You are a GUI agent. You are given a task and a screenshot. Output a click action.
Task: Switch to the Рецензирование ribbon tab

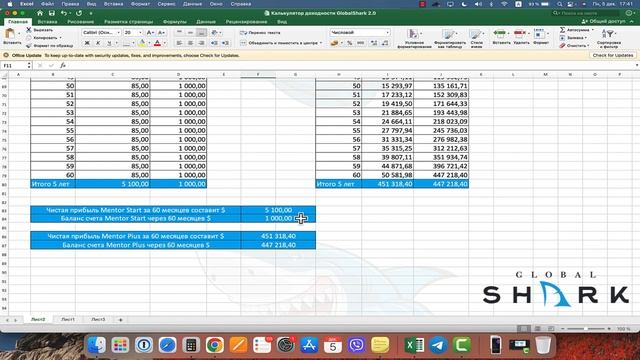click(246, 22)
